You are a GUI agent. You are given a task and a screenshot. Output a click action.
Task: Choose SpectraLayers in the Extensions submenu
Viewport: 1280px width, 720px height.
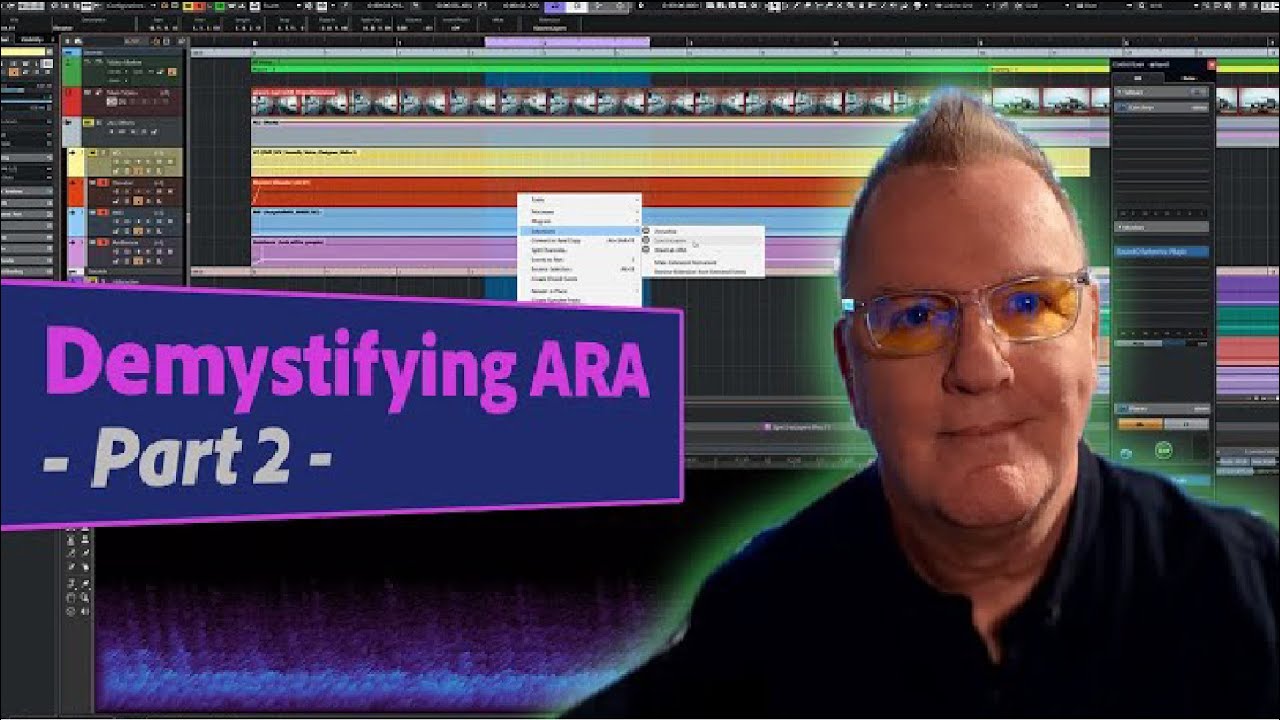click(x=702, y=241)
